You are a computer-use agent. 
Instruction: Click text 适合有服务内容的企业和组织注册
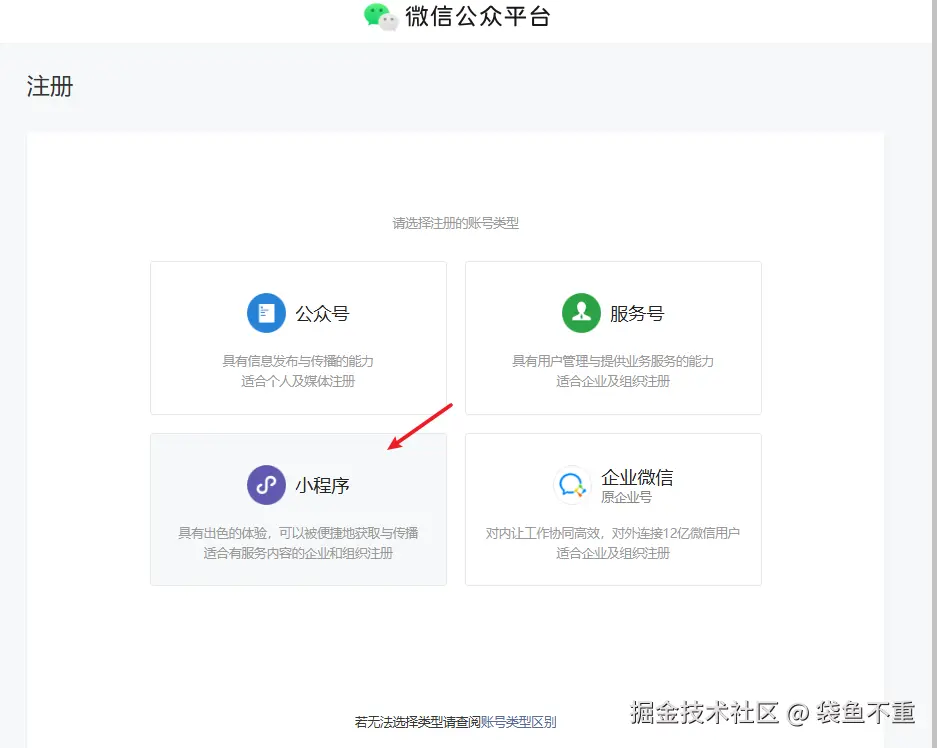[298, 553]
